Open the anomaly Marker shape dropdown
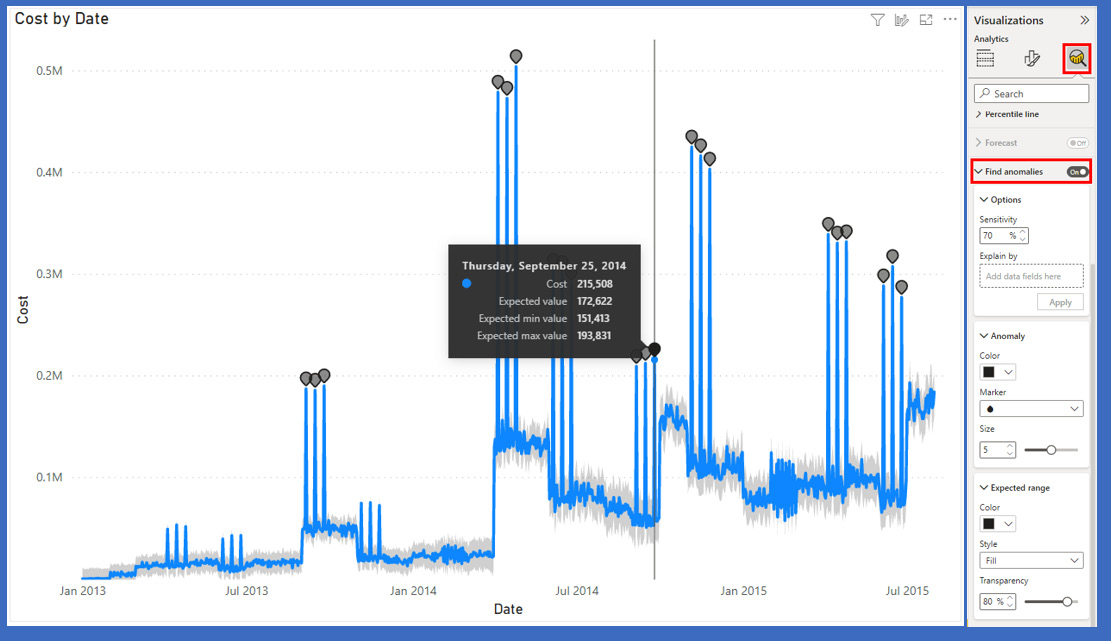The width and height of the screenshot is (1111, 641). 1031,409
